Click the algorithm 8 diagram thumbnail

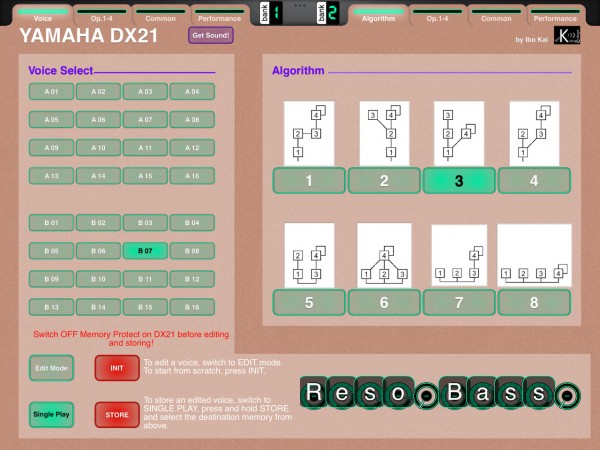[534, 255]
